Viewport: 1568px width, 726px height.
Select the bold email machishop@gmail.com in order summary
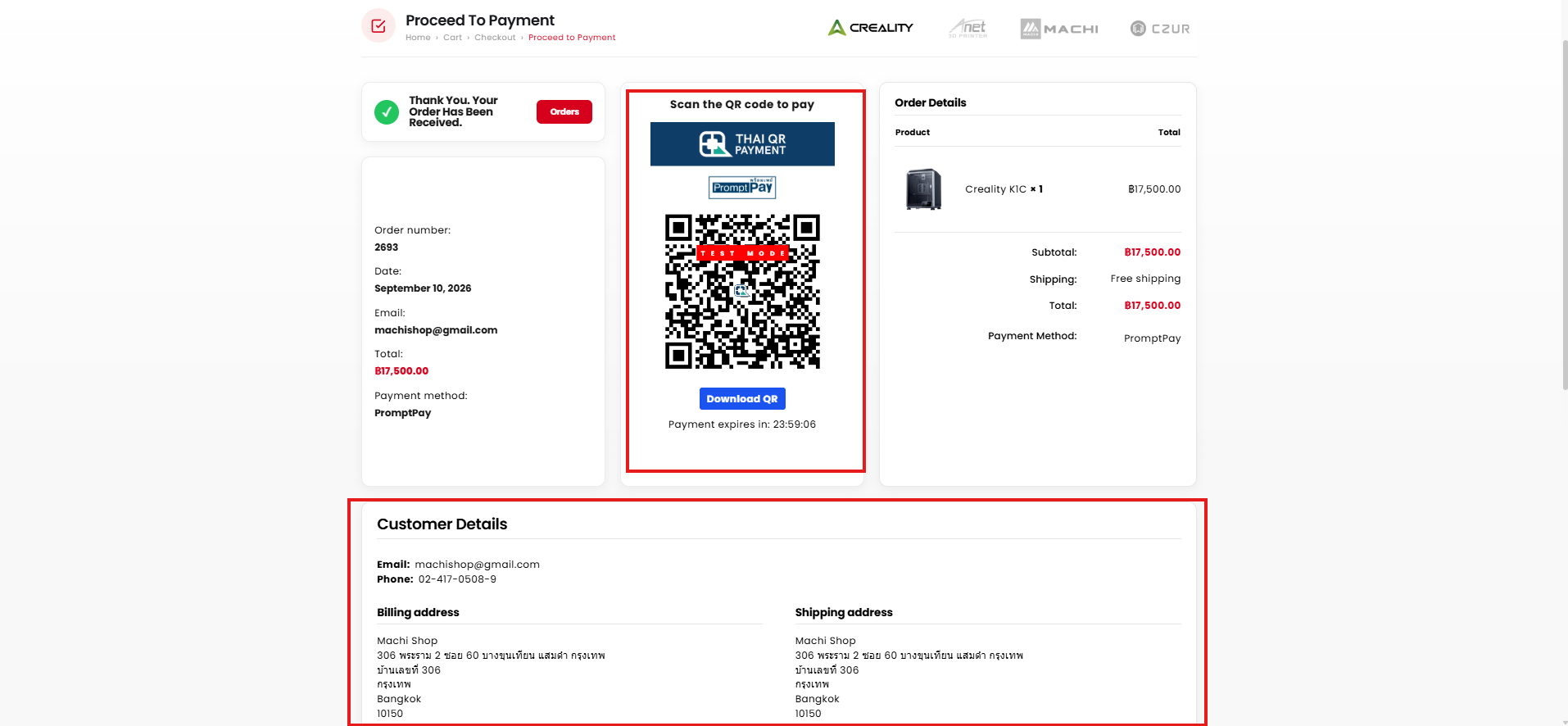point(436,330)
